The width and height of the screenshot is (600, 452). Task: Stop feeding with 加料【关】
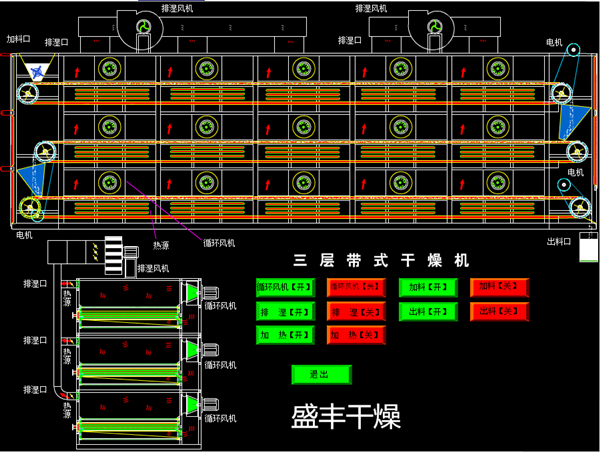499,288
